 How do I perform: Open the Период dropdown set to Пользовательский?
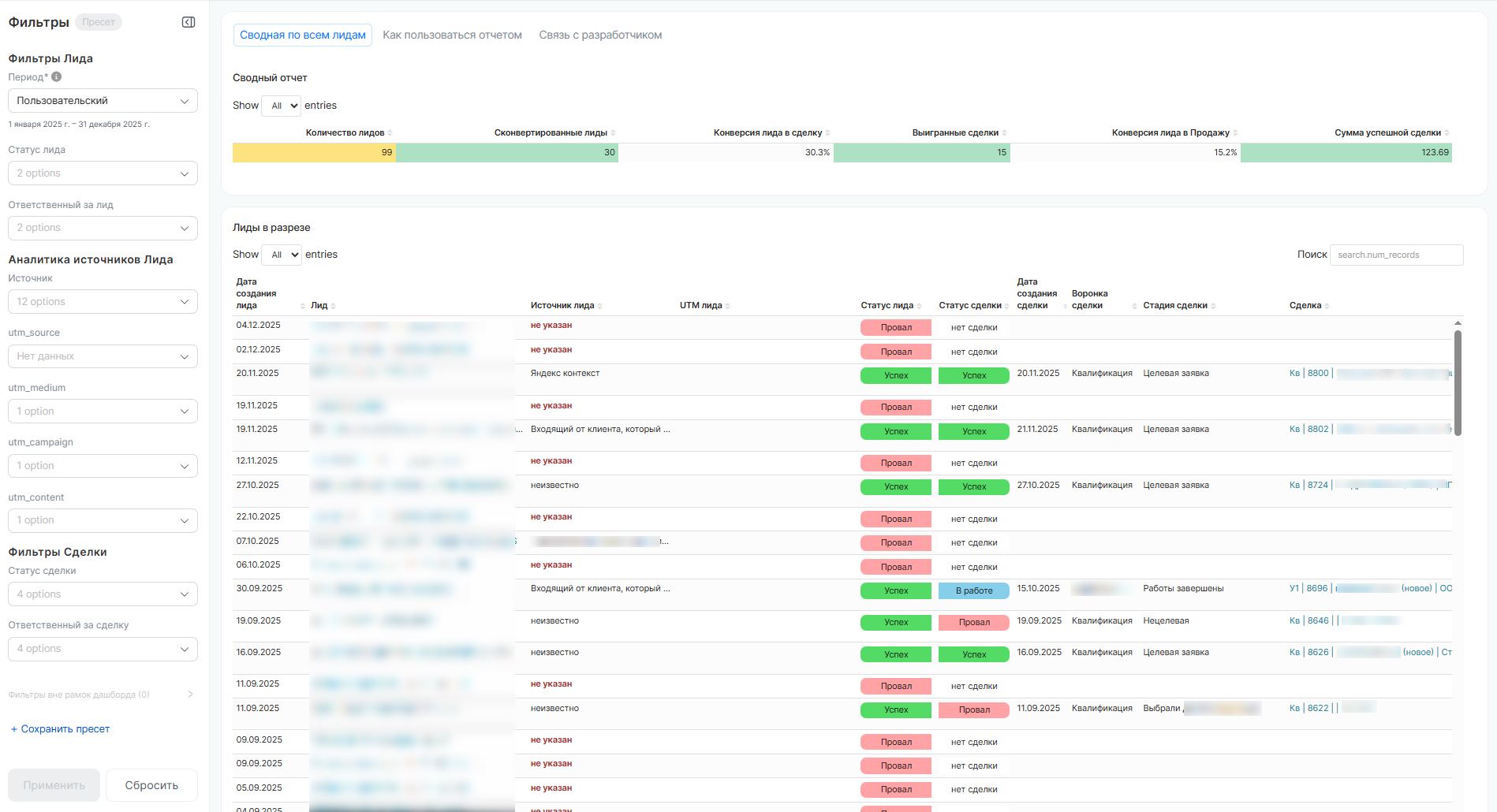pyautogui.click(x=103, y=101)
